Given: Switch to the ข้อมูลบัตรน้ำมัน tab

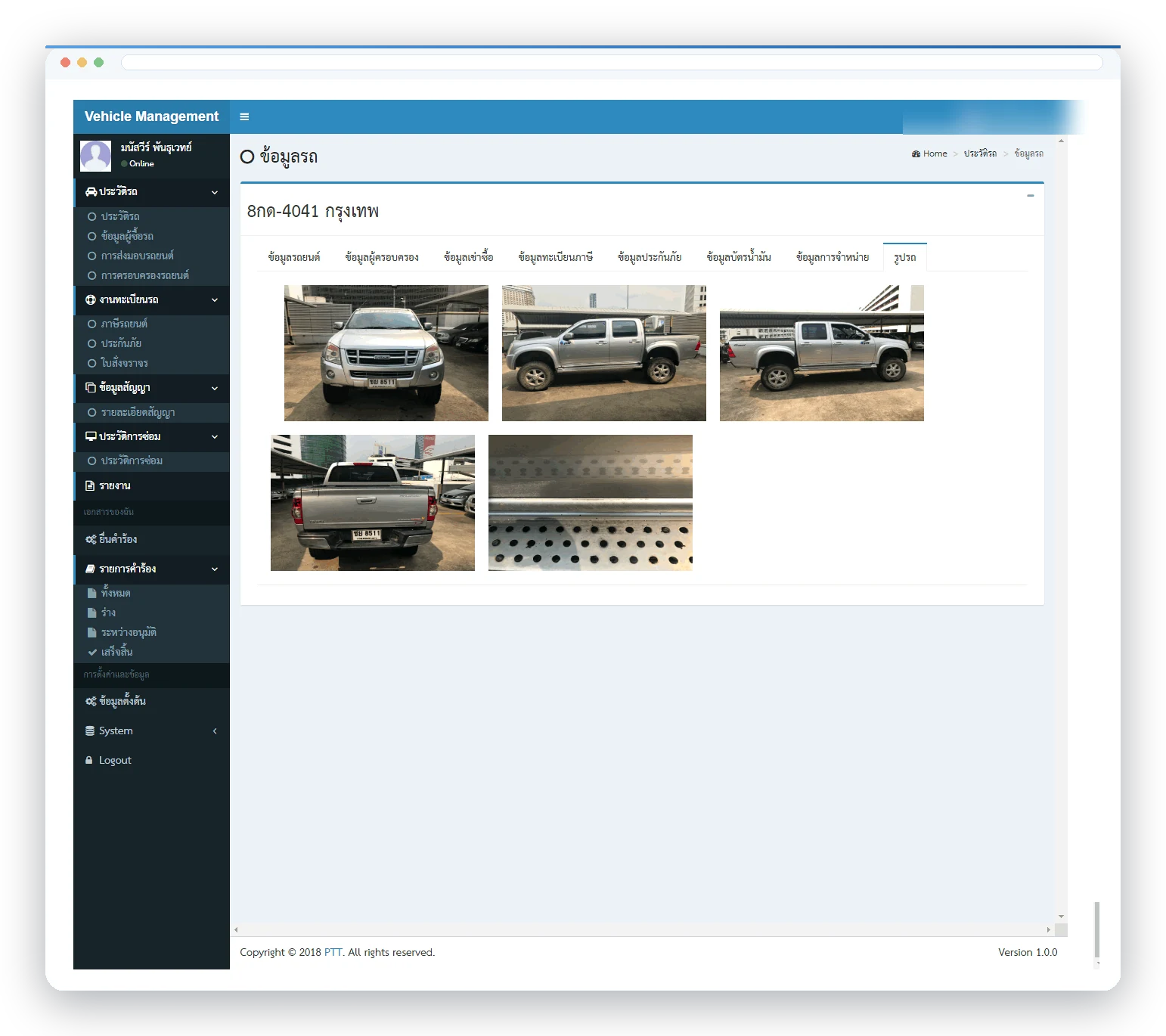Looking at the screenshot, I should 739,257.
